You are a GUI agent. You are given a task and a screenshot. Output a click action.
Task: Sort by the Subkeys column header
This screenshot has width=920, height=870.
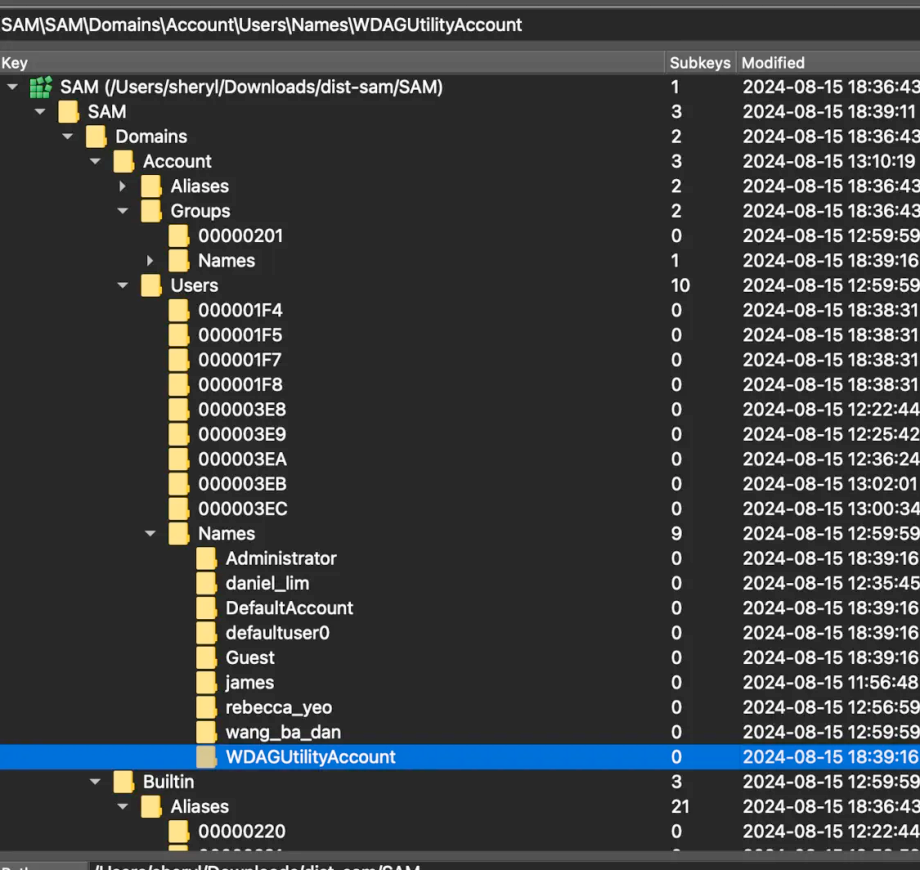[x=700, y=63]
